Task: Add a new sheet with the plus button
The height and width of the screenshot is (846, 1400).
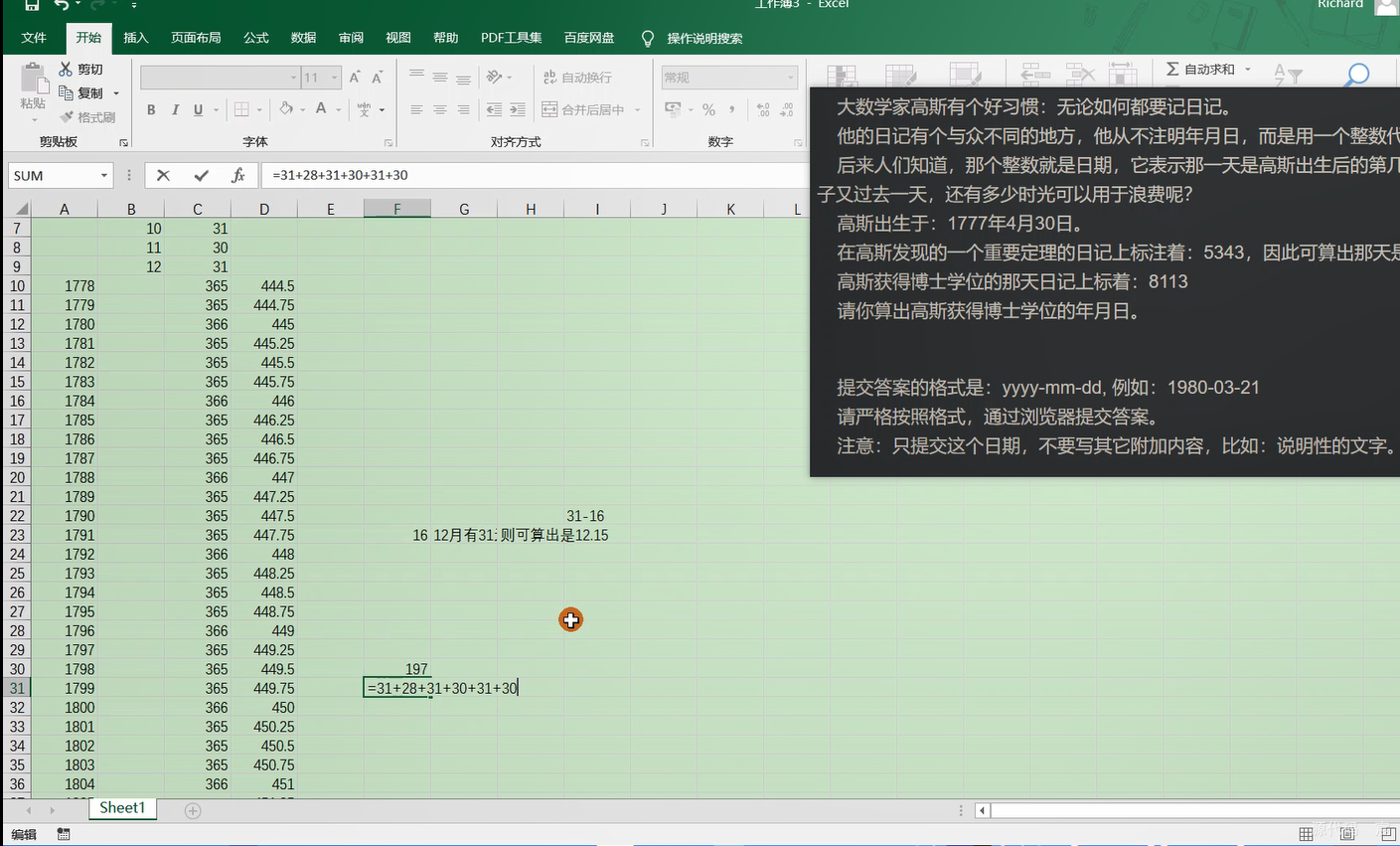Action: point(193,810)
